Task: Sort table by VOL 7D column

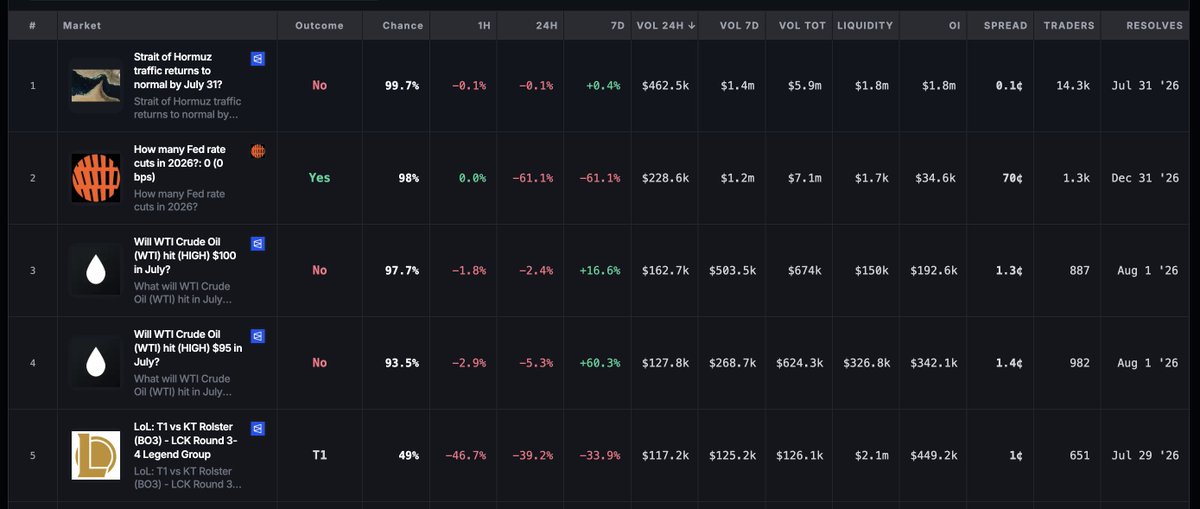Action: click(x=738, y=25)
